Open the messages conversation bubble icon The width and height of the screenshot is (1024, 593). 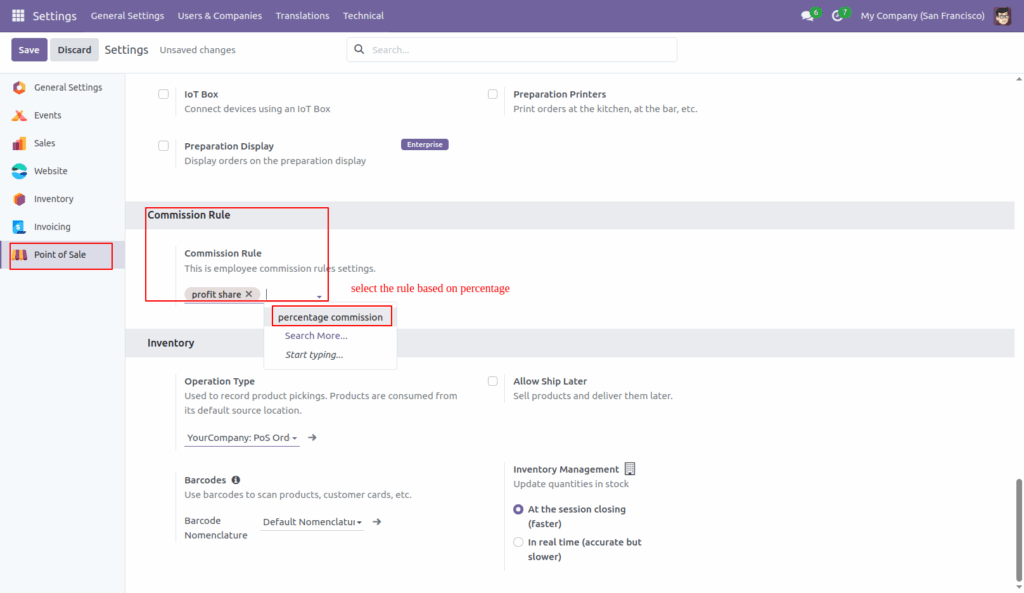pyautogui.click(x=807, y=16)
